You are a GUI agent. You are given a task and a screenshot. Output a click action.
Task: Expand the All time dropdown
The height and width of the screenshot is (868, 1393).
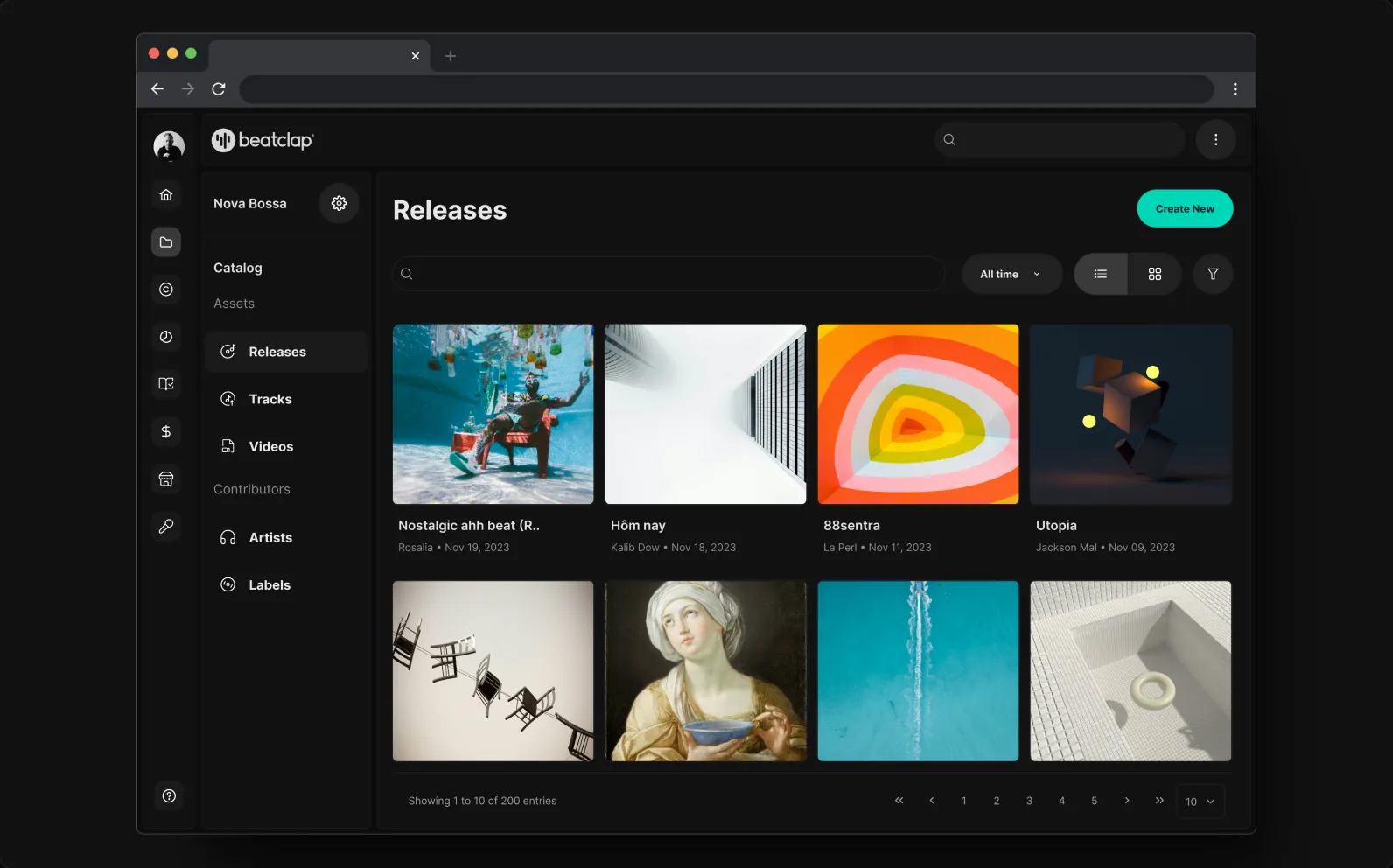pyautogui.click(x=1011, y=274)
